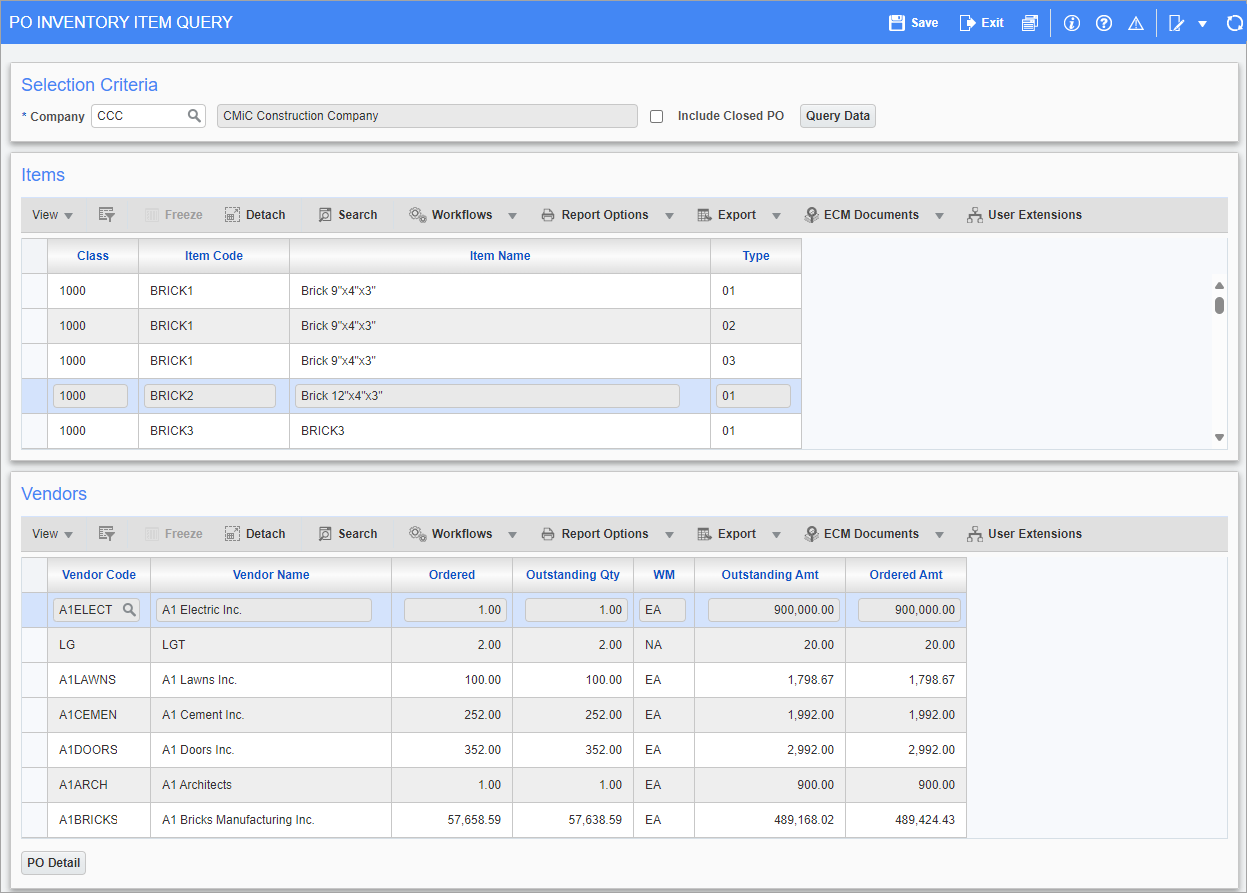Click A1 Bricks Manufacturing Inc. vendor name

tap(238, 820)
